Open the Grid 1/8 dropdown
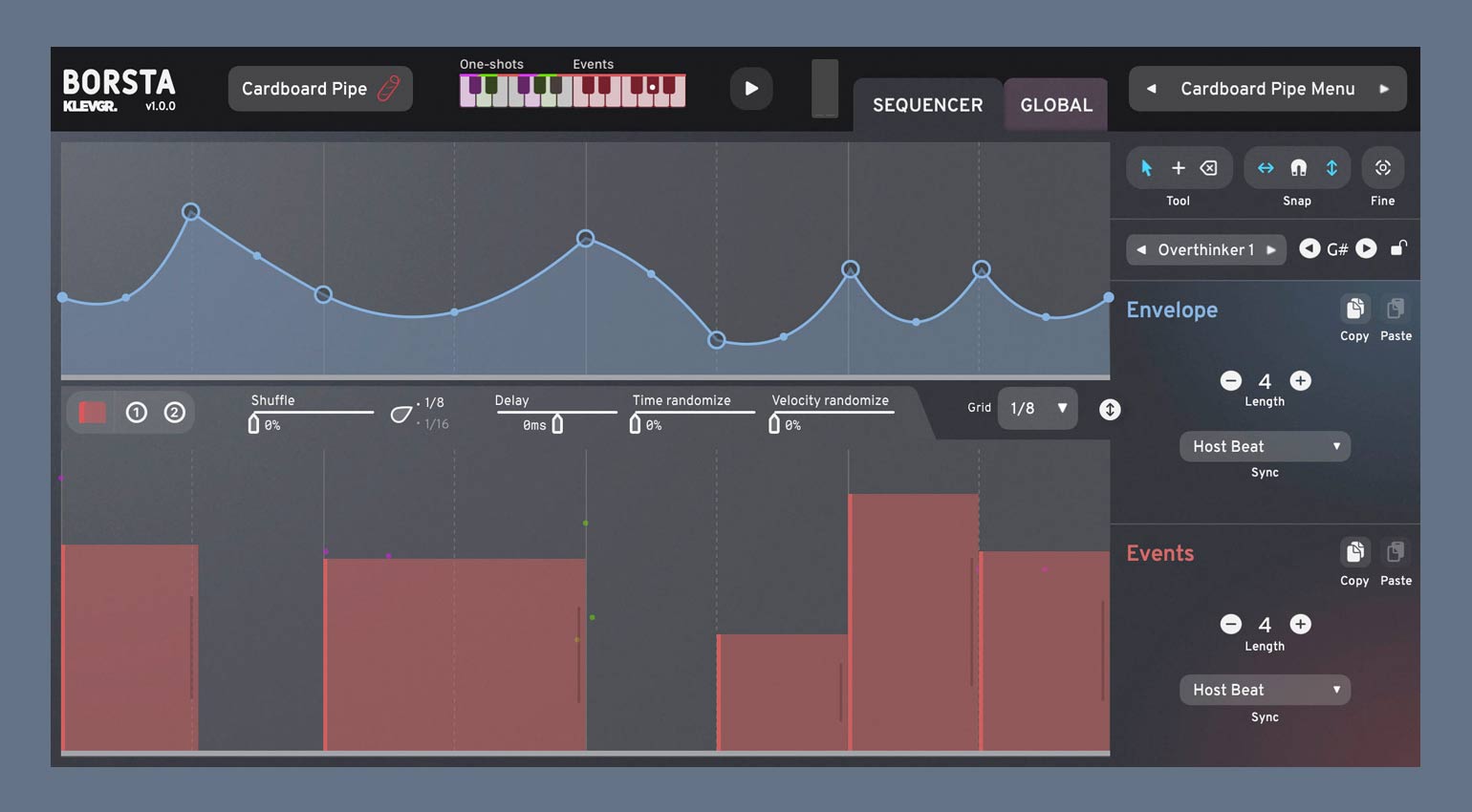The width and height of the screenshot is (1472, 812). (1037, 409)
